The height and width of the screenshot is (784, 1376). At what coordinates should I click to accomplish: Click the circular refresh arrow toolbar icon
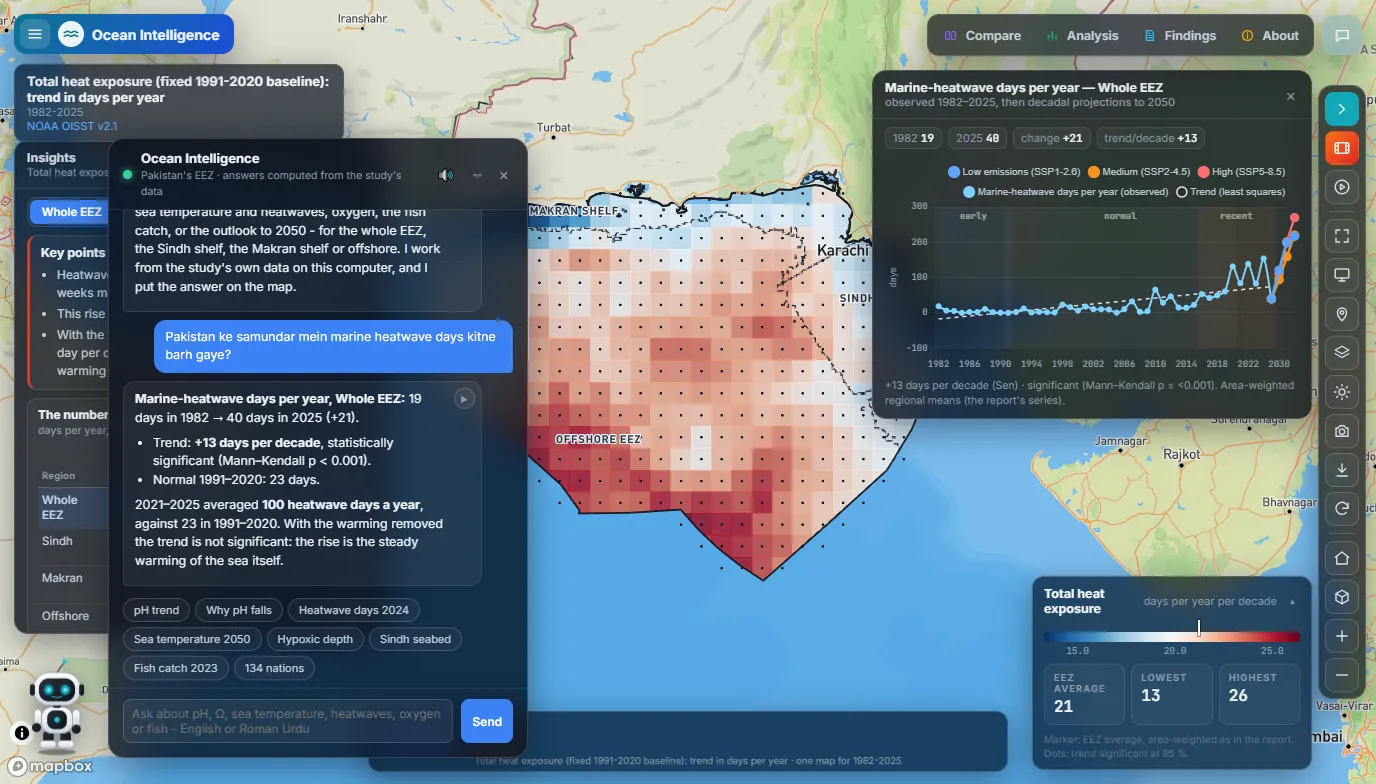pos(1342,509)
